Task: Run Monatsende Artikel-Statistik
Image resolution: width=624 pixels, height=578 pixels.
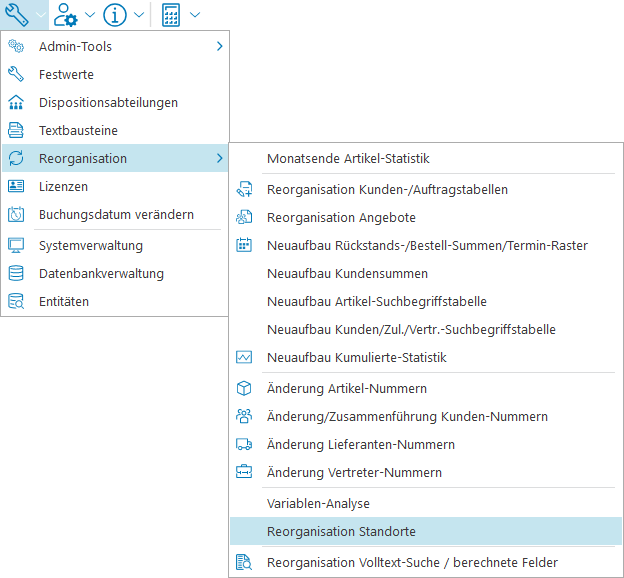Action: [x=348, y=158]
